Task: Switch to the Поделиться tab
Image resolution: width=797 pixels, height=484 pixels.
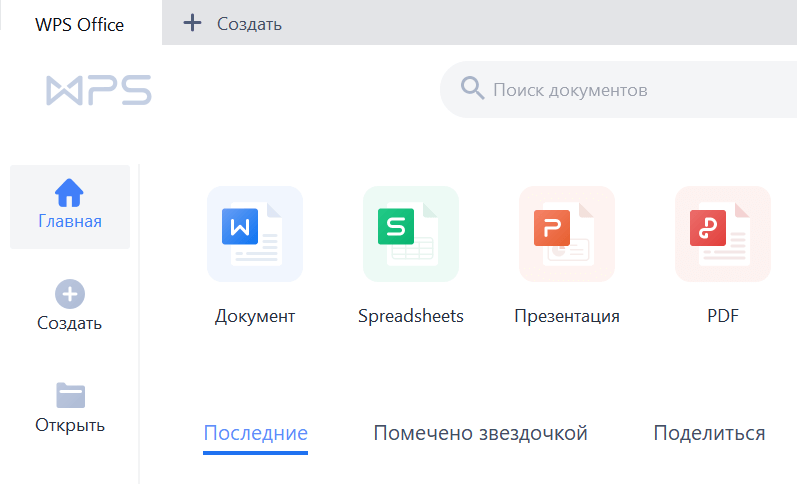Action: (709, 434)
